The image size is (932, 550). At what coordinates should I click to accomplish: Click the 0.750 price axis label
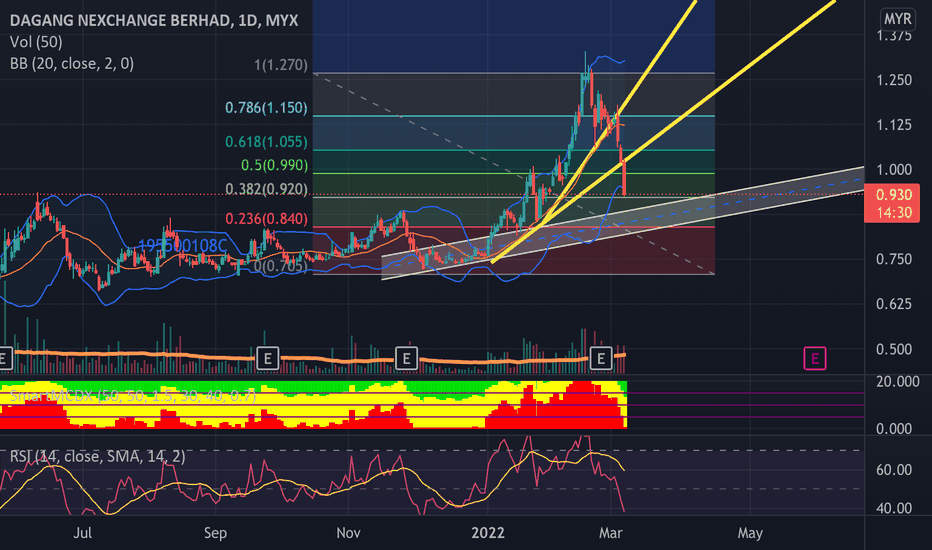tap(893, 259)
